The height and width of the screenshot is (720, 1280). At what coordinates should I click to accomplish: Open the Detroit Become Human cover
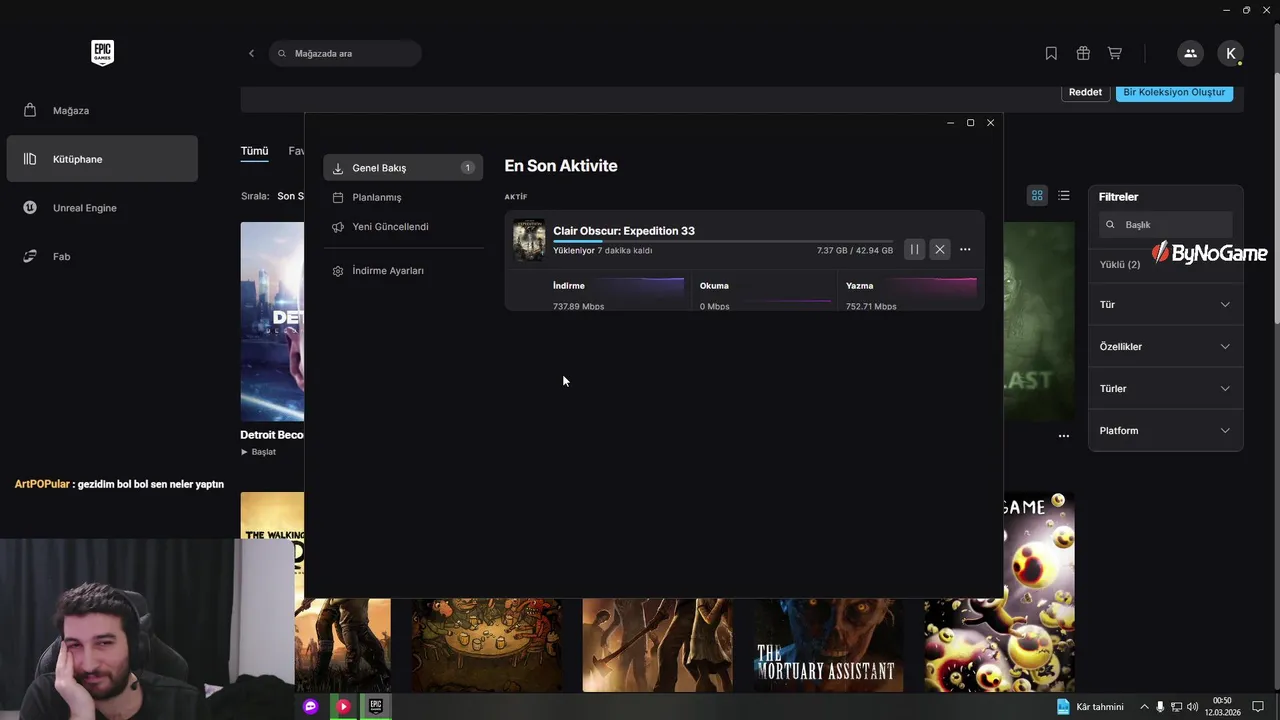272,321
